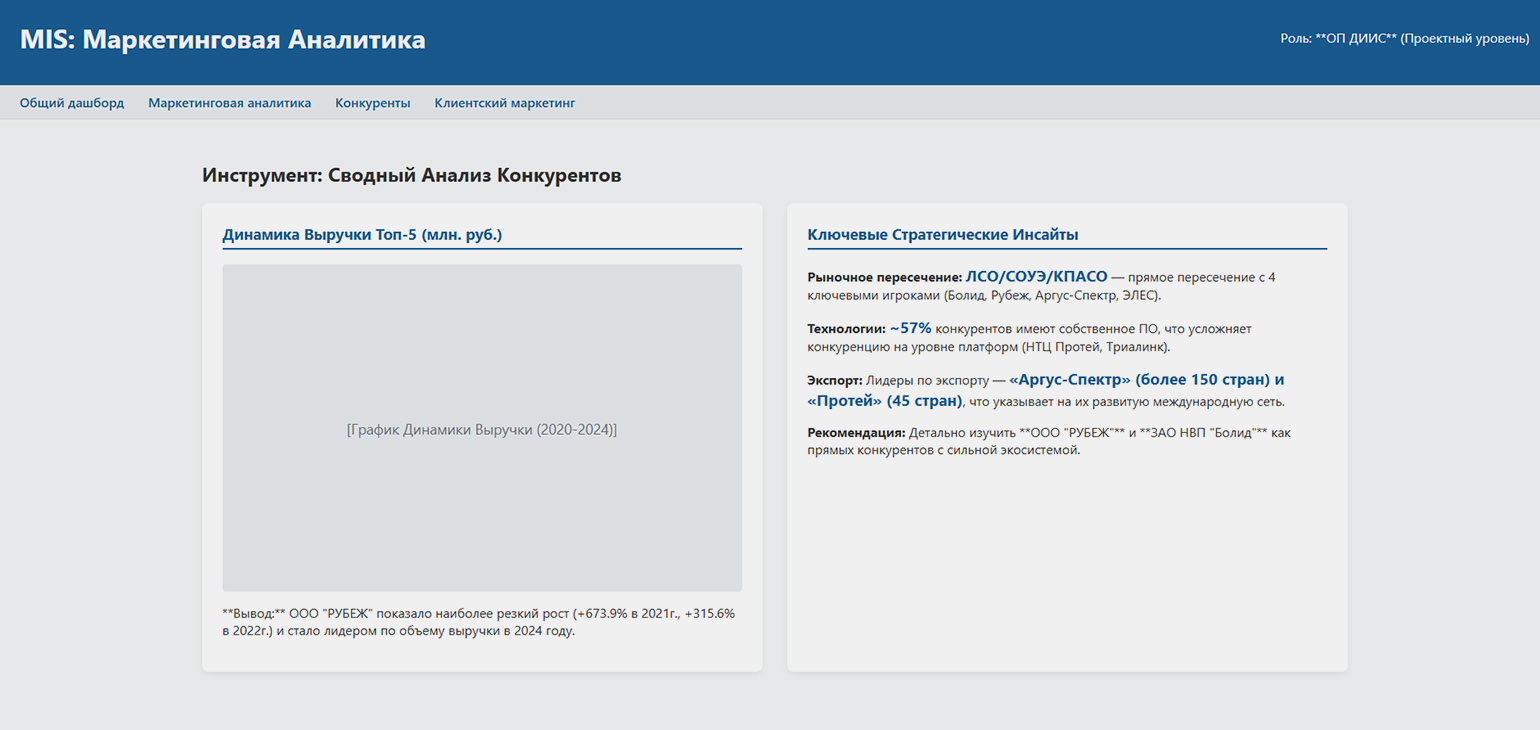Select Клиентский маркетинг in navigation

pyautogui.click(x=504, y=103)
